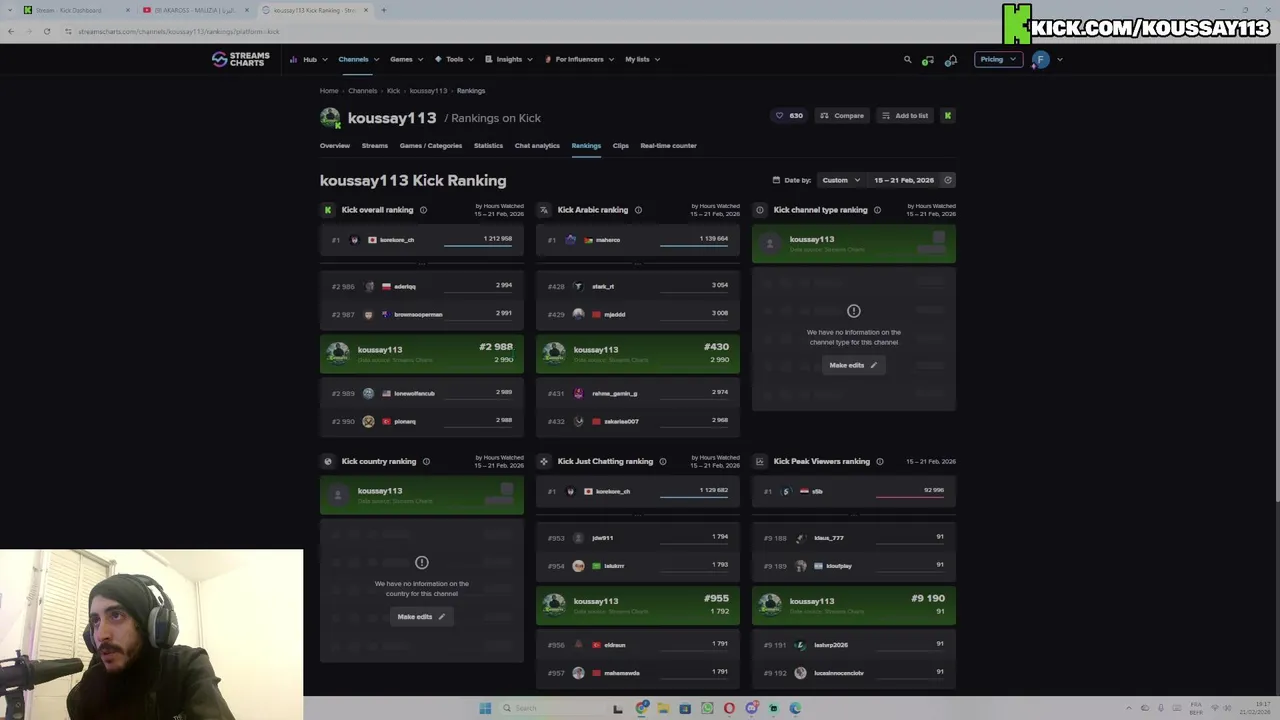Expand the Channels menu
Image resolution: width=1280 pixels, height=720 pixels.
click(357, 60)
